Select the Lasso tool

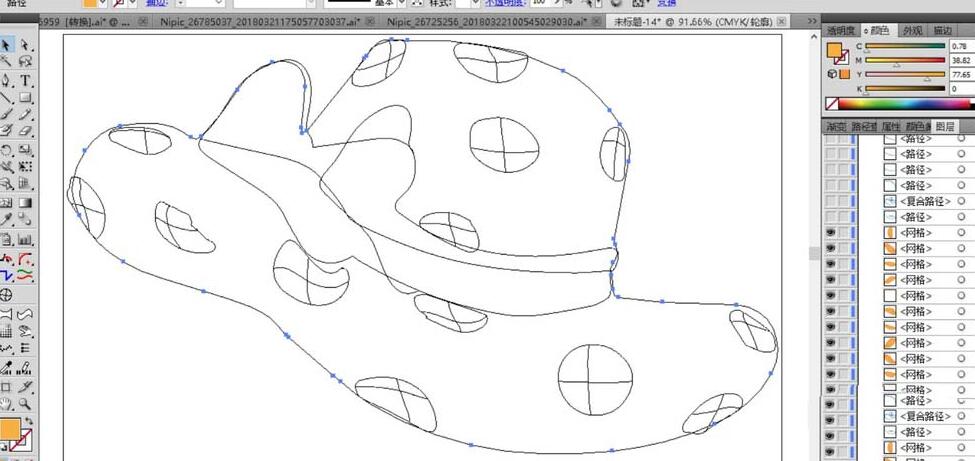pos(25,62)
